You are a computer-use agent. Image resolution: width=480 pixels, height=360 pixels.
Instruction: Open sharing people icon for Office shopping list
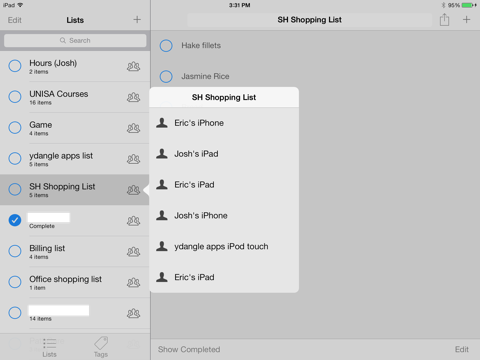click(x=133, y=283)
